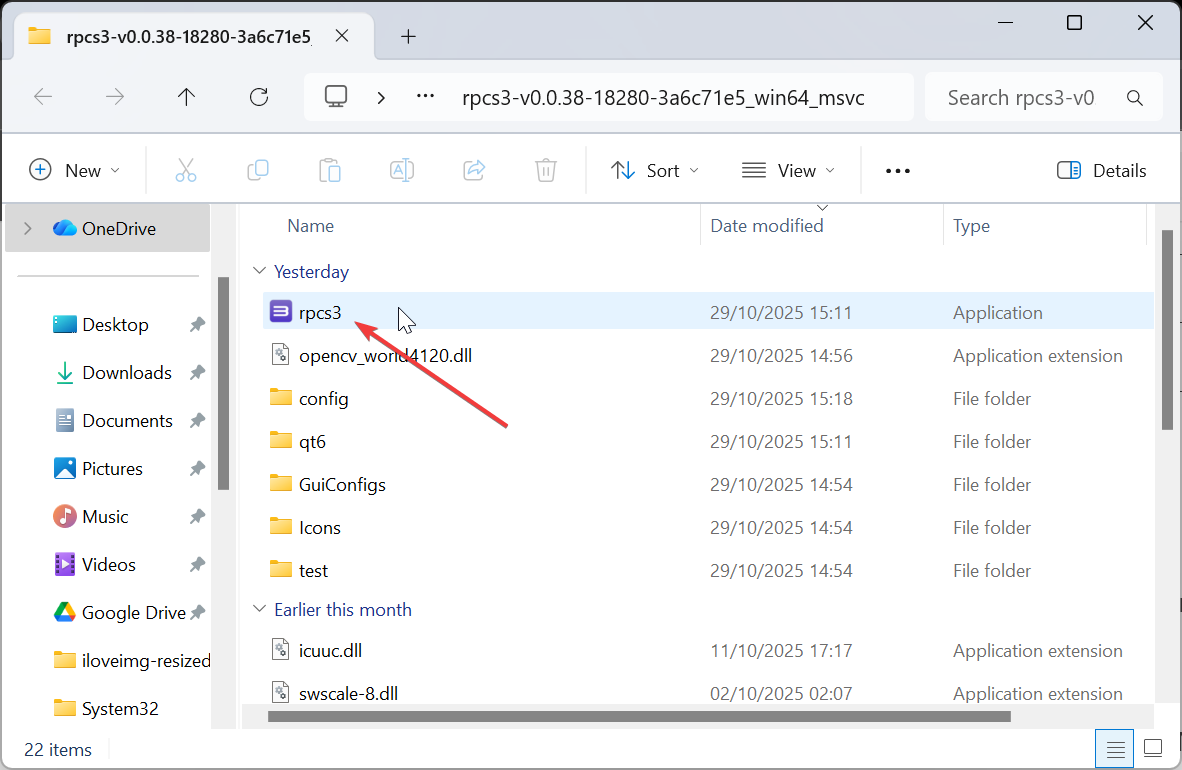
Task: Click the Copy icon in toolbar
Action: point(258,170)
